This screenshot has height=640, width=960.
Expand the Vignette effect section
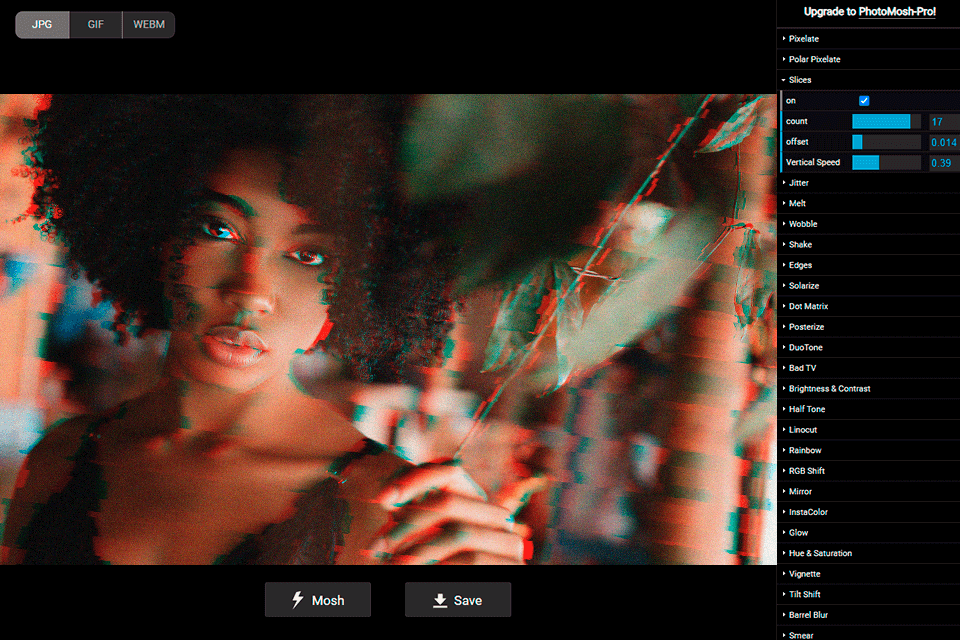coord(868,574)
